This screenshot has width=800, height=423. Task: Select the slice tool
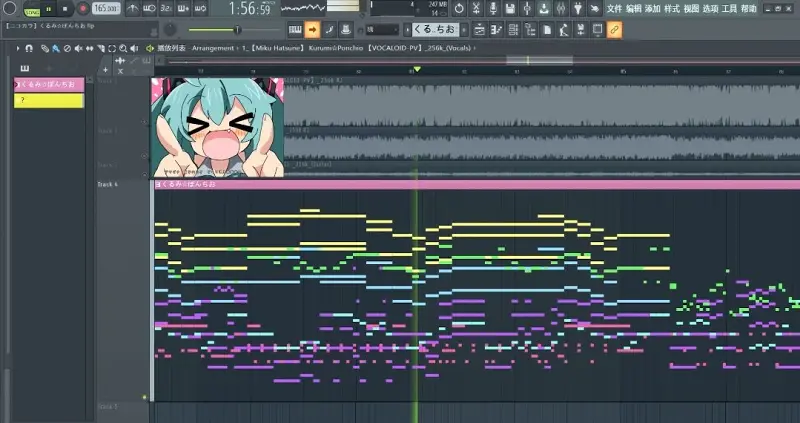pyautogui.click(x=101, y=48)
